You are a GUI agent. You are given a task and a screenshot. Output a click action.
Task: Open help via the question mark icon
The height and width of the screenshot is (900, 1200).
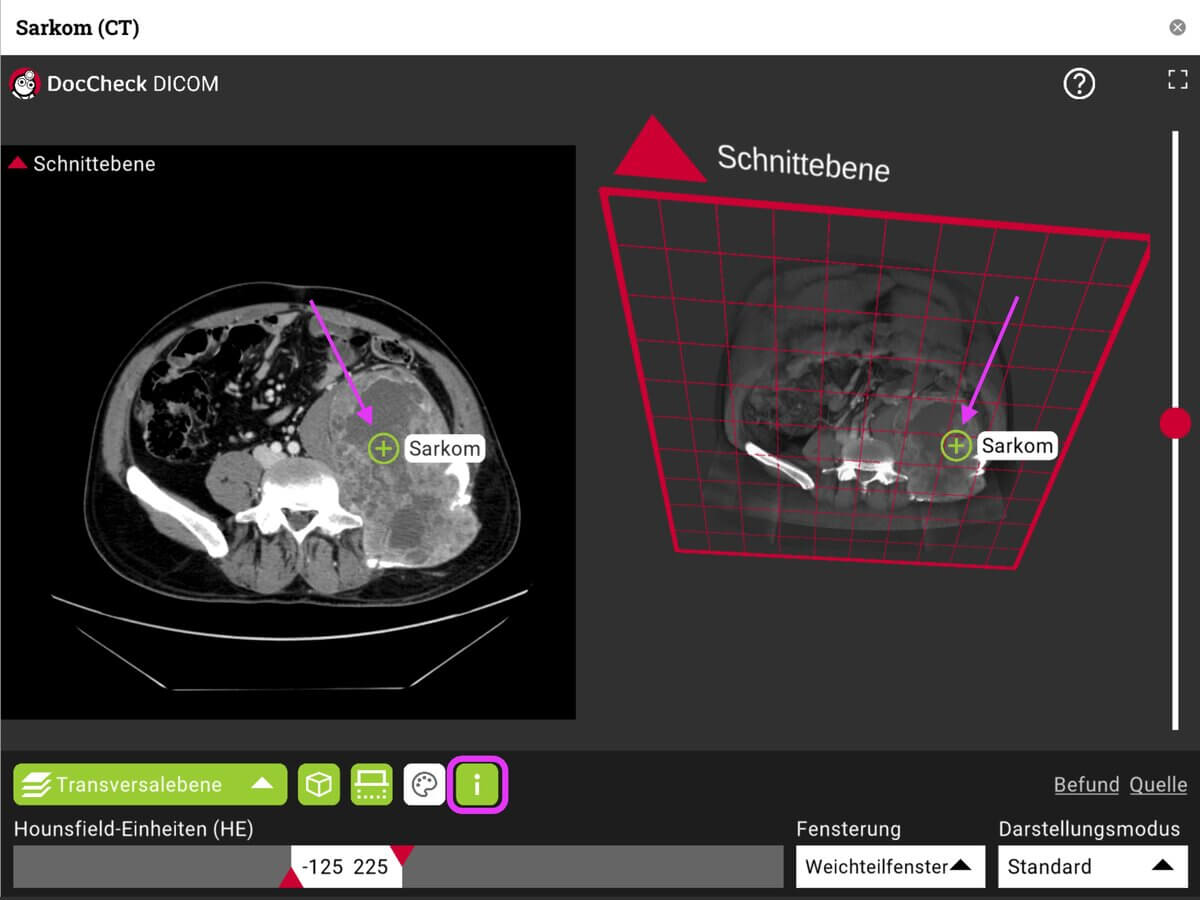(x=1079, y=84)
